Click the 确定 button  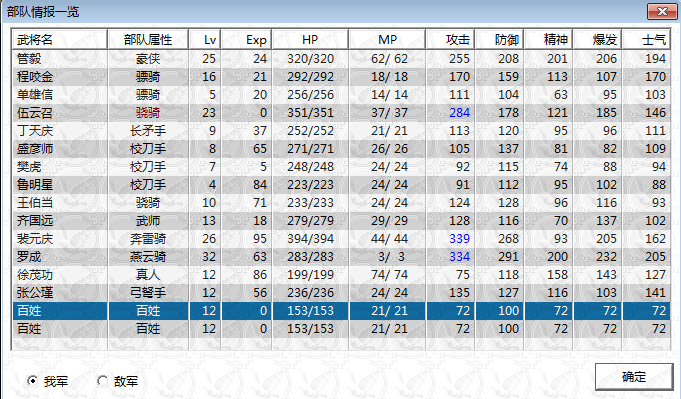pos(634,377)
